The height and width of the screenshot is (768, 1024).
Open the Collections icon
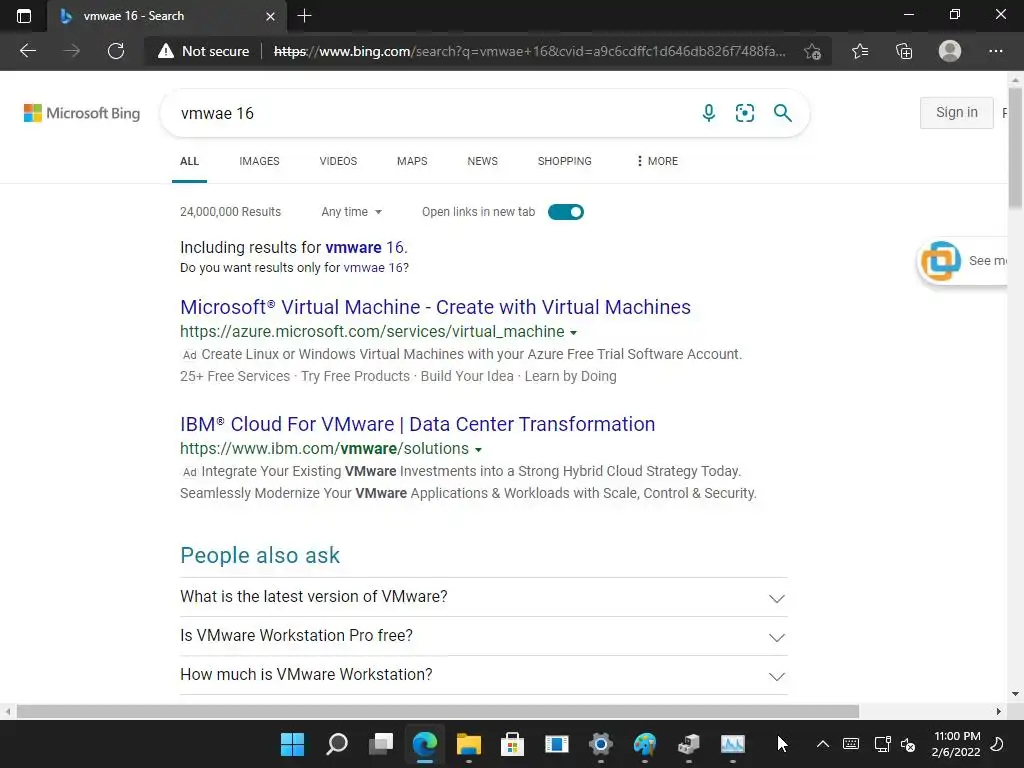pyautogui.click(x=904, y=51)
